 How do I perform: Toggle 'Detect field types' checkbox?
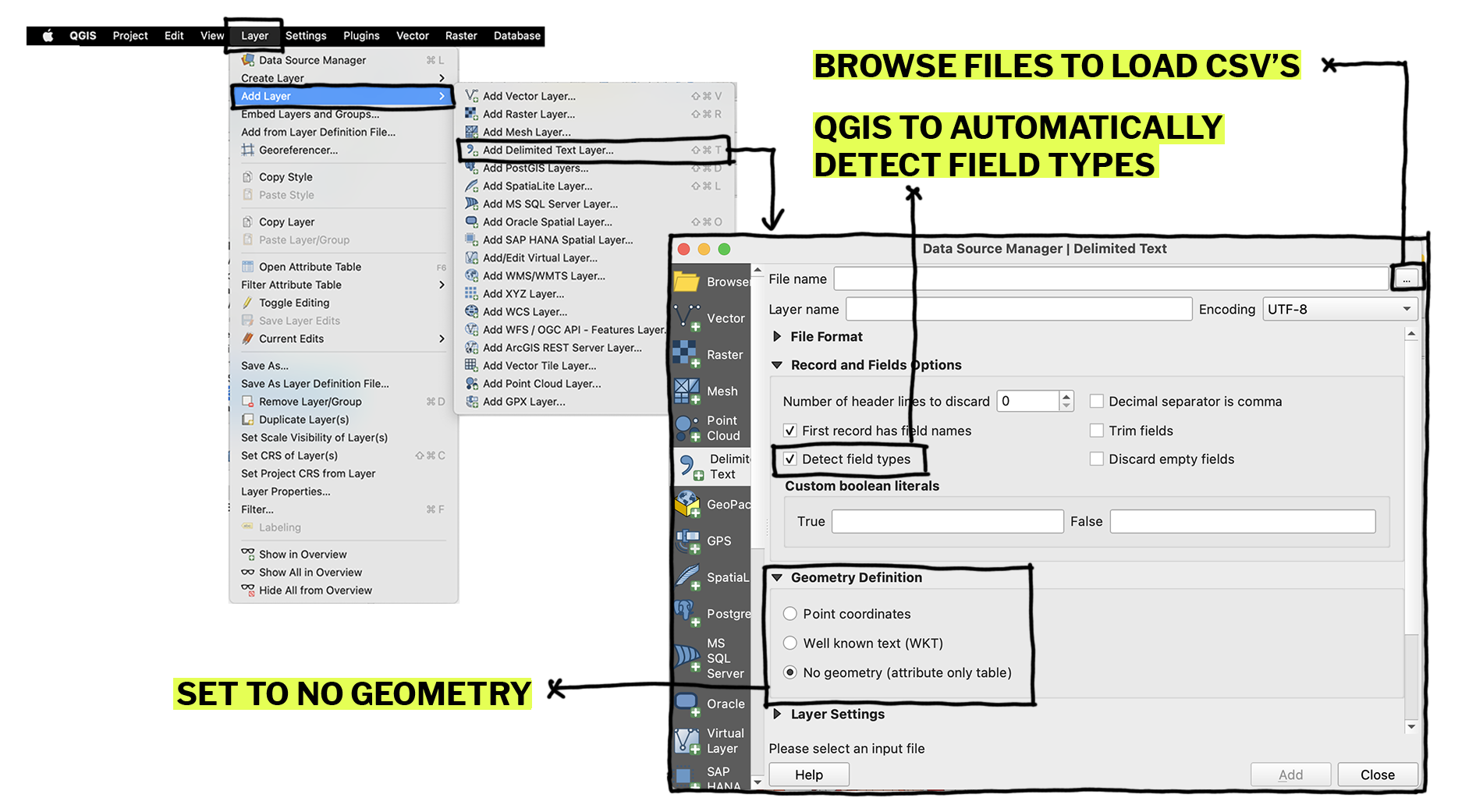pos(790,459)
